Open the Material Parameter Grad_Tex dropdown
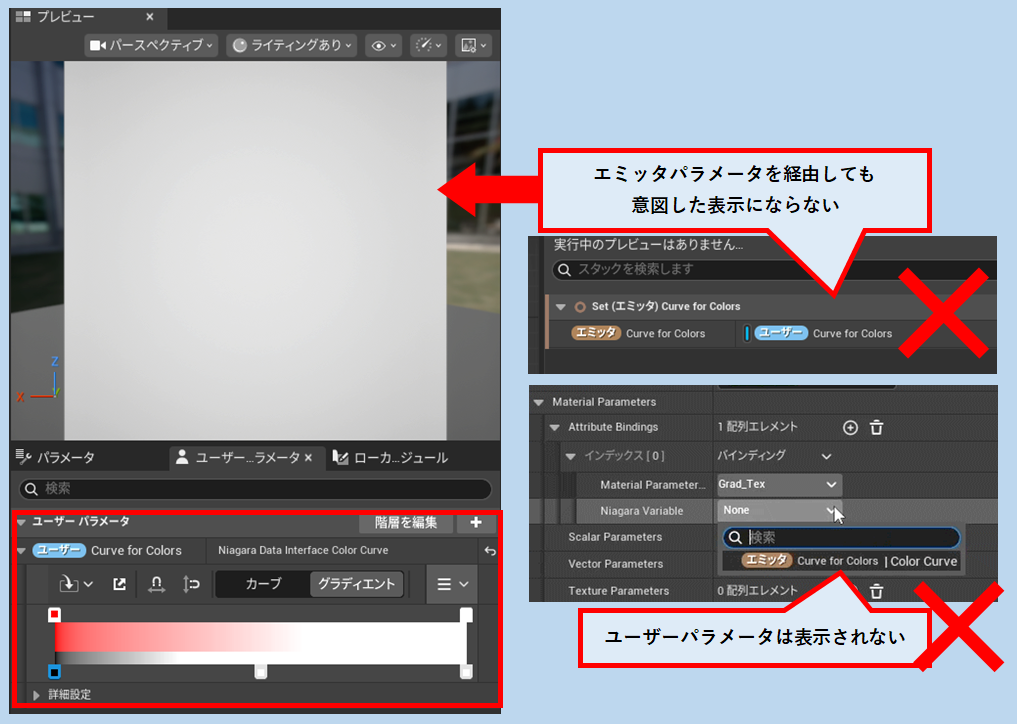 click(x=777, y=484)
